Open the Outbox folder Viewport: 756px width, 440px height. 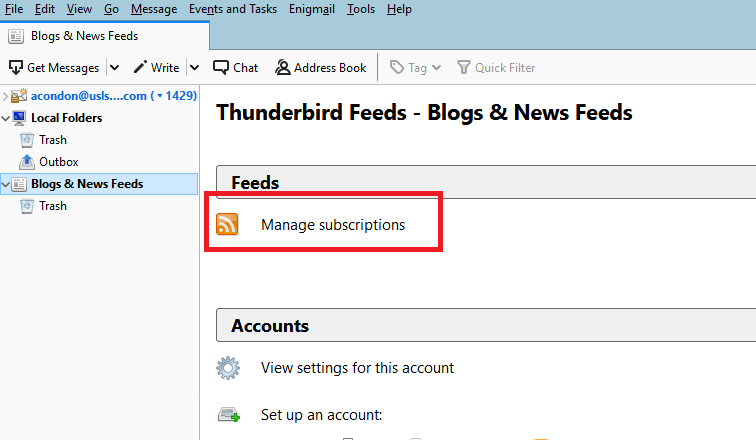[58, 162]
